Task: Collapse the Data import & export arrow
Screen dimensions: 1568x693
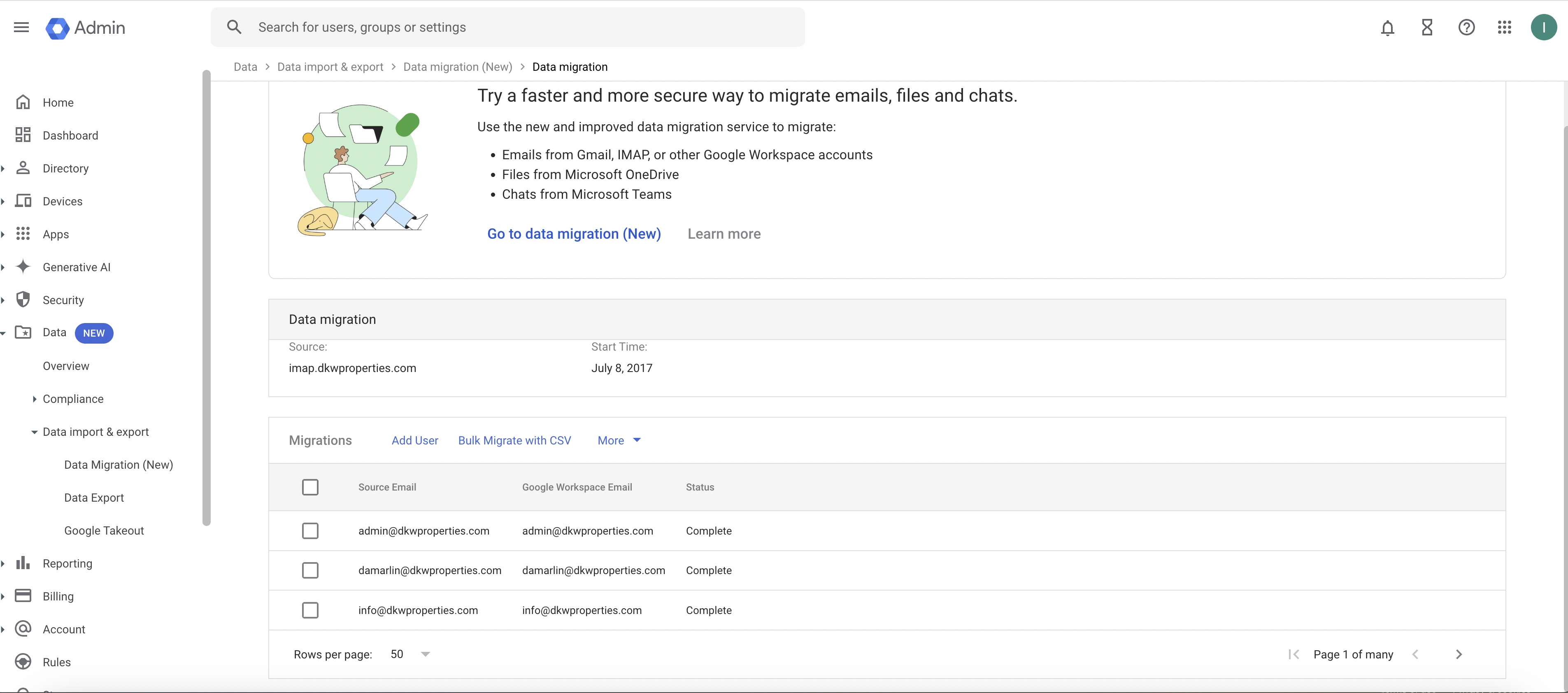Action: click(x=34, y=432)
